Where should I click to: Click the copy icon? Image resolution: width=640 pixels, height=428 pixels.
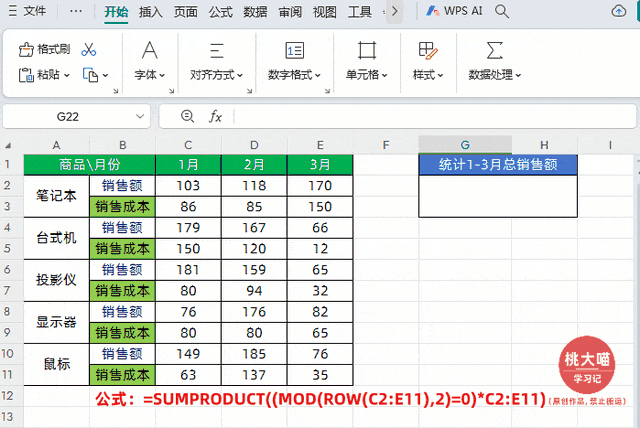[90, 75]
